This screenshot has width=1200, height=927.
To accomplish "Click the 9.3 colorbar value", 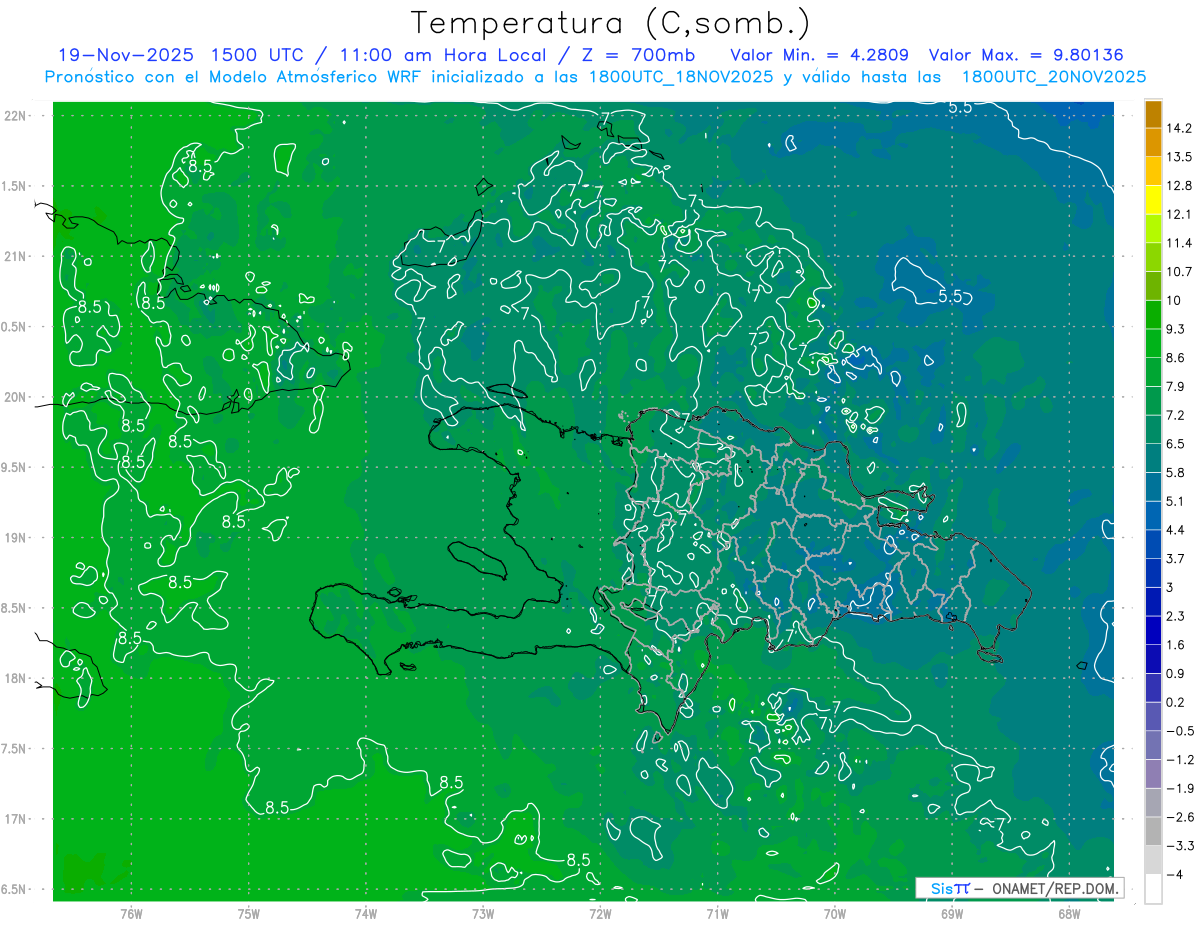I will [1175, 329].
